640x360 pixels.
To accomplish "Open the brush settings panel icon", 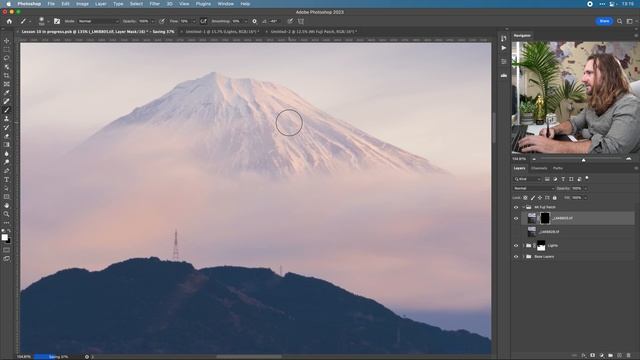I will pos(57,21).
